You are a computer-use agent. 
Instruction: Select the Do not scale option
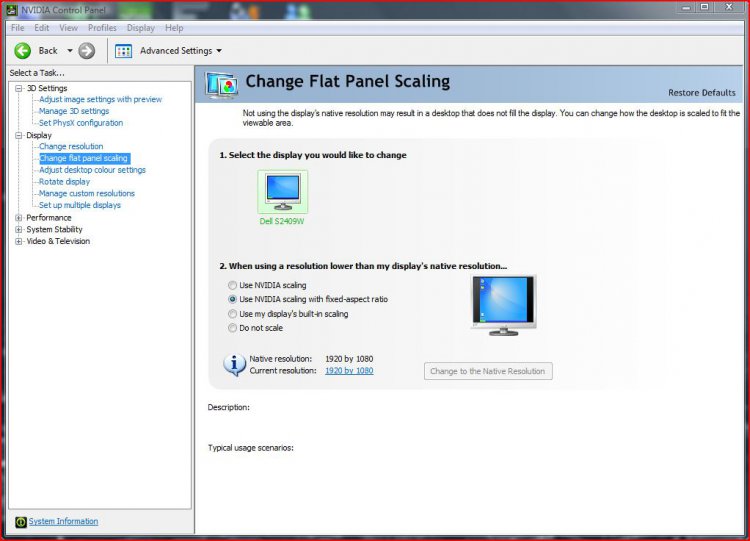coord(232,328)
